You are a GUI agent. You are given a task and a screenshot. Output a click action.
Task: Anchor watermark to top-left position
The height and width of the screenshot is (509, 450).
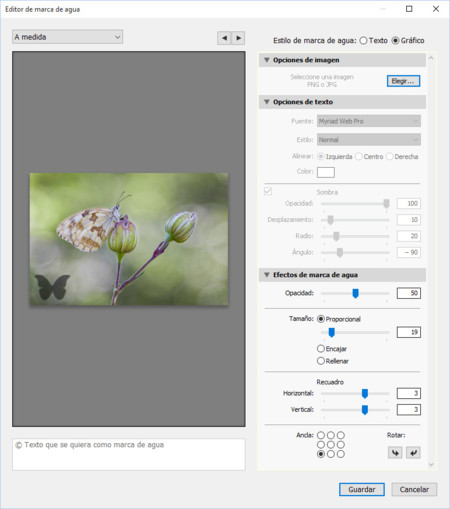(321, 435)
